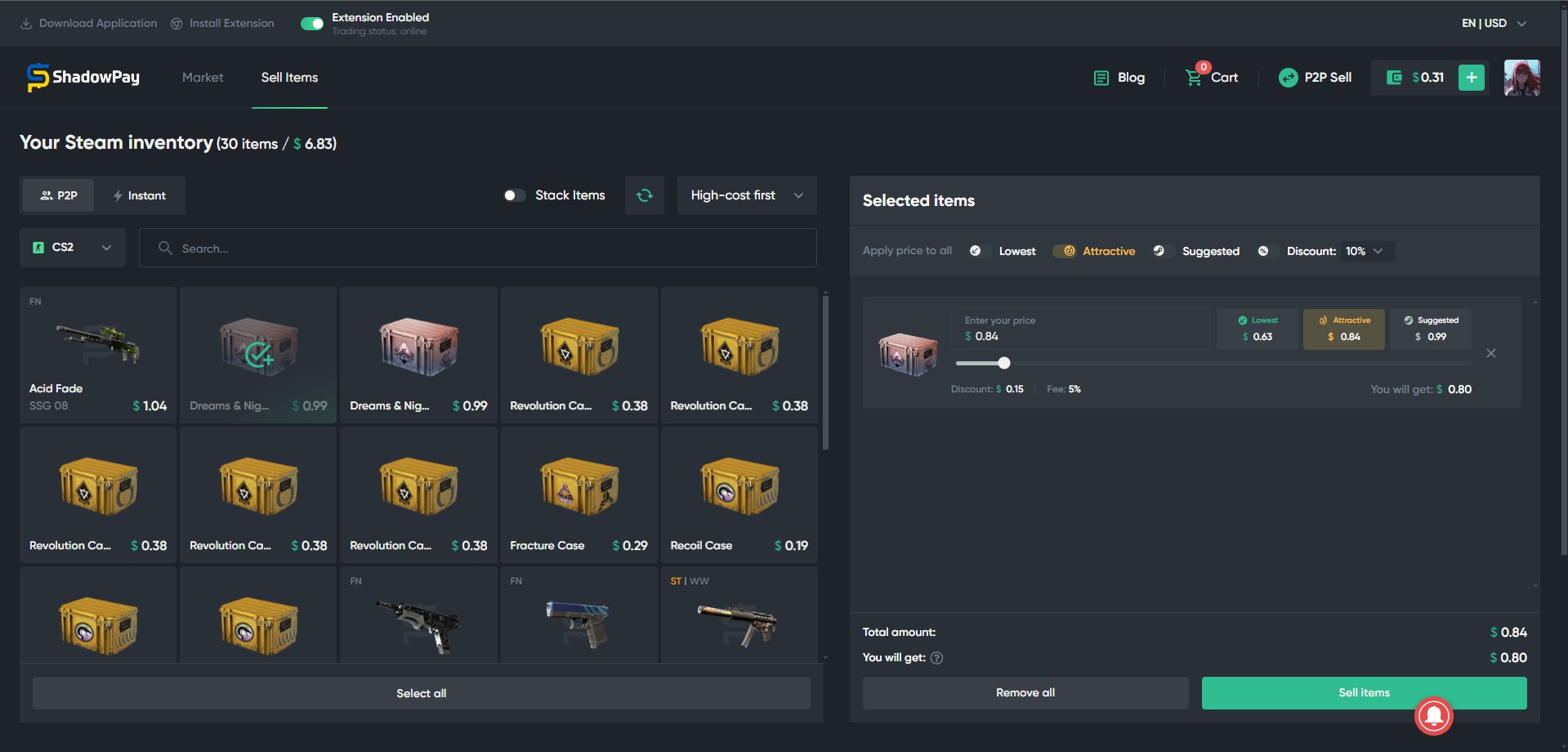
Task: Click the P2P Sell swap icon
Action: click(x=1288, y=78)
